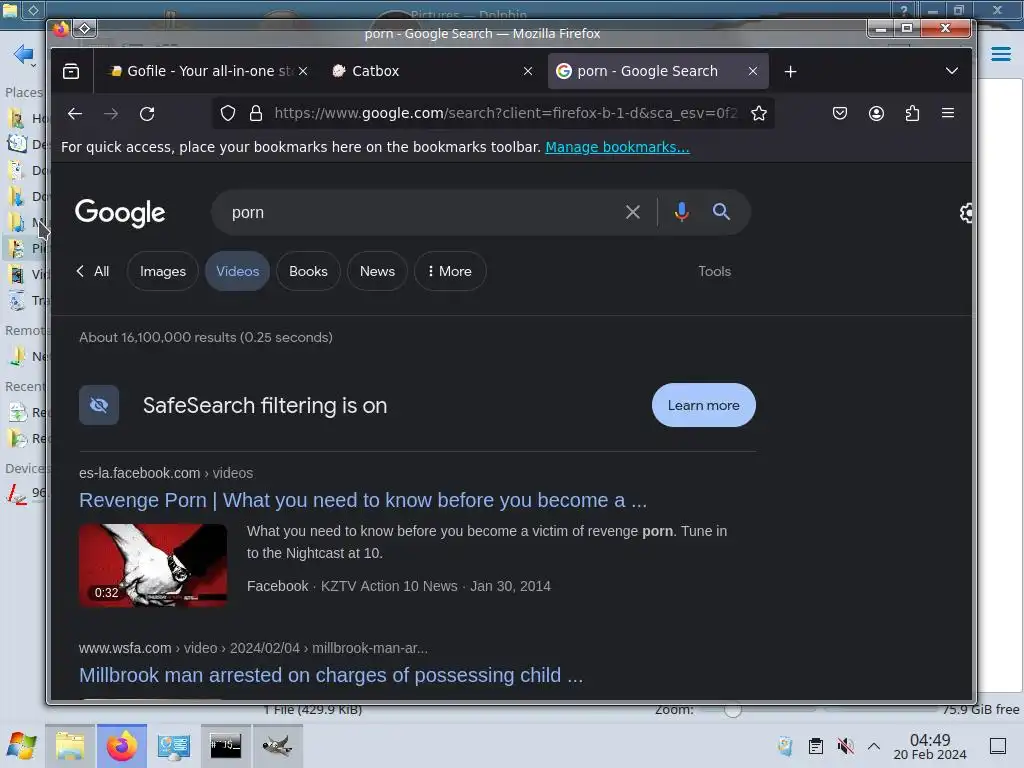Select the News search filter

pyautogui.click(x=377, y=271)
